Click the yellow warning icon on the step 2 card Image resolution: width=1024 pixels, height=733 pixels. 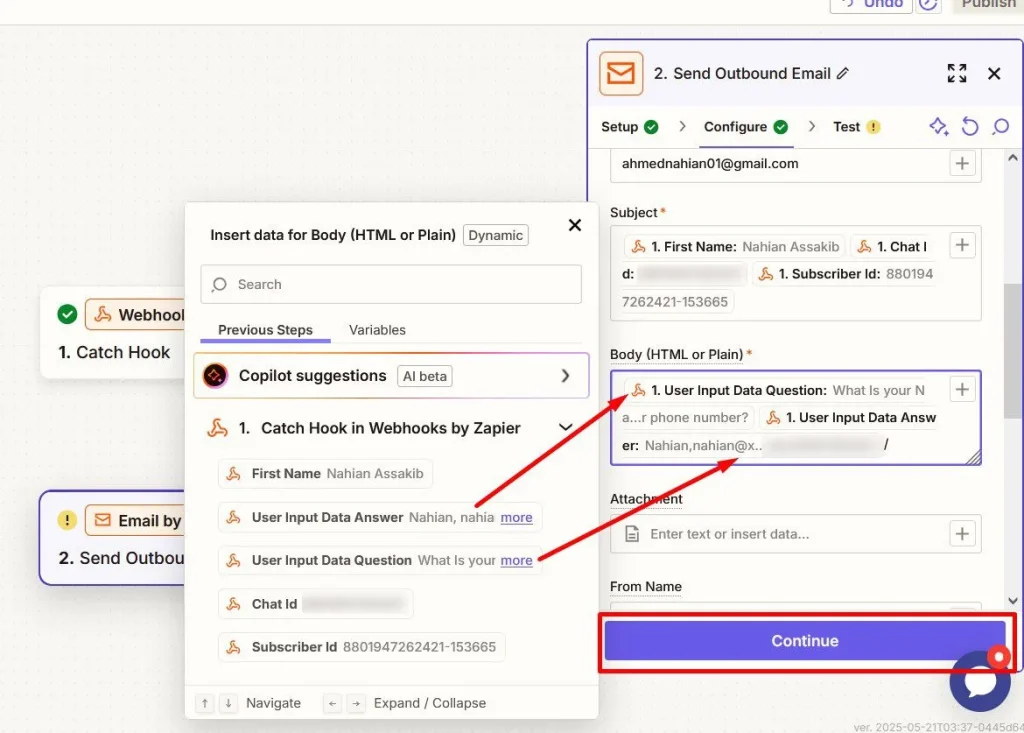(x=67, y=520)
